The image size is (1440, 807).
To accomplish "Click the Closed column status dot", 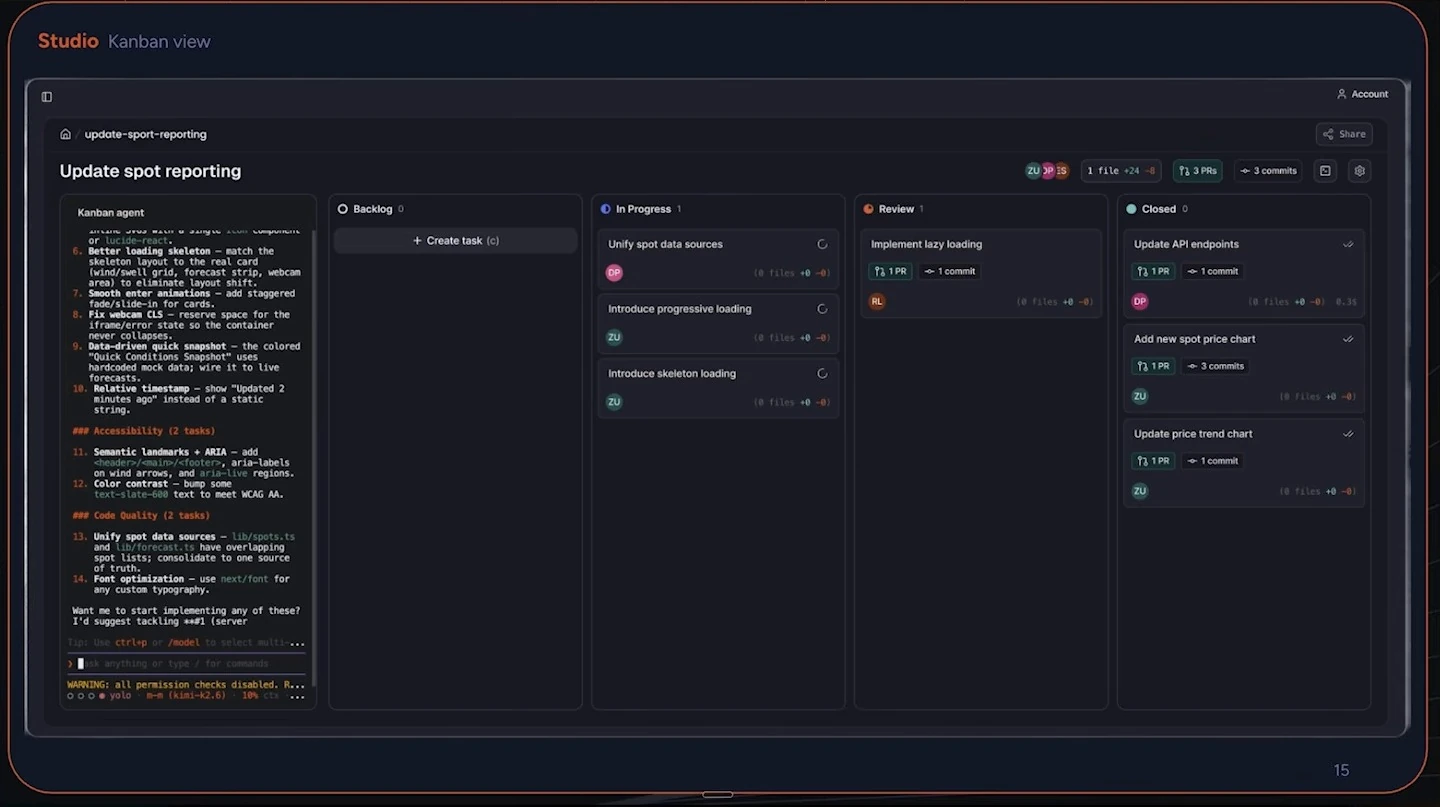I will click(1131, 209).
